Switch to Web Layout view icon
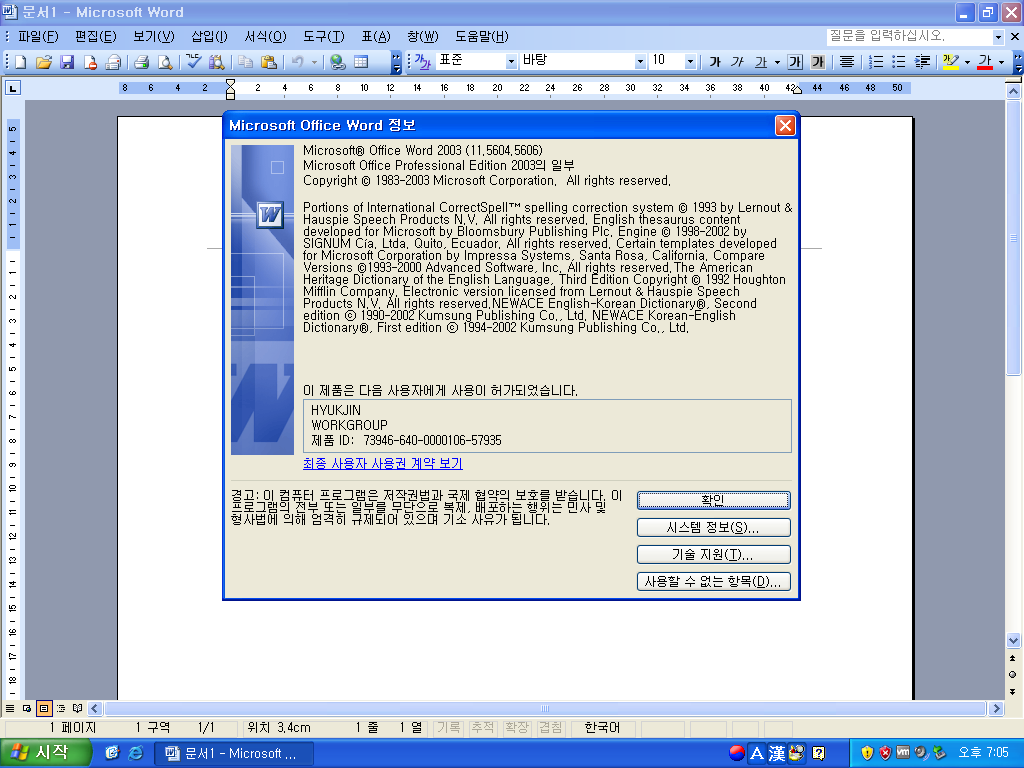Screen dimensions: 1024x768 (x=27, y=708)
